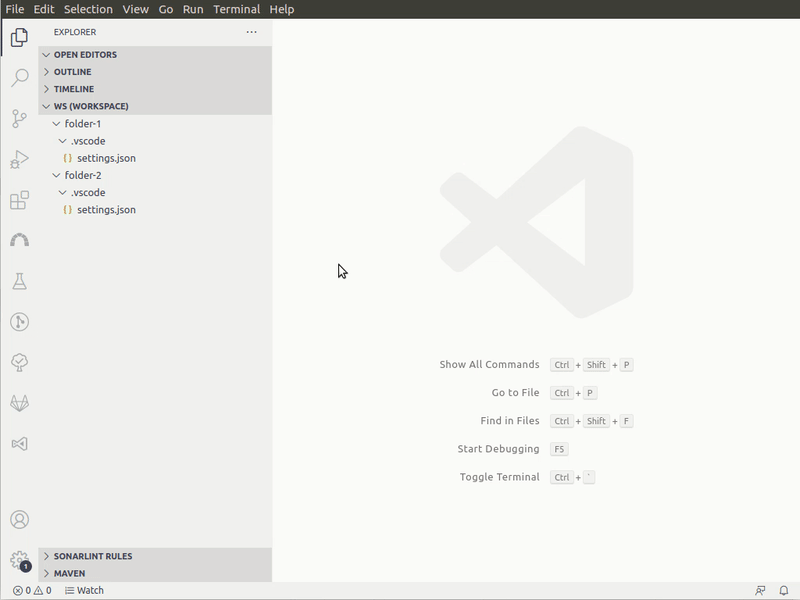Open the Edit menu
Screen dimensions: 800x600
click(x=44, y=9)
